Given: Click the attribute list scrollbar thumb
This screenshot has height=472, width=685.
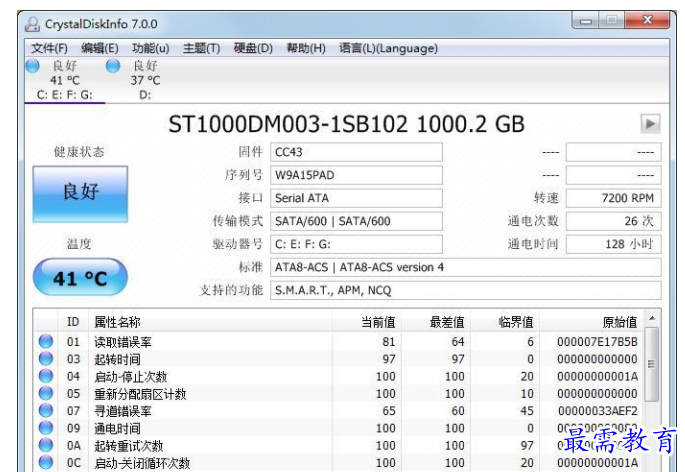Looking at the screenshot, I should click(651, 364).
